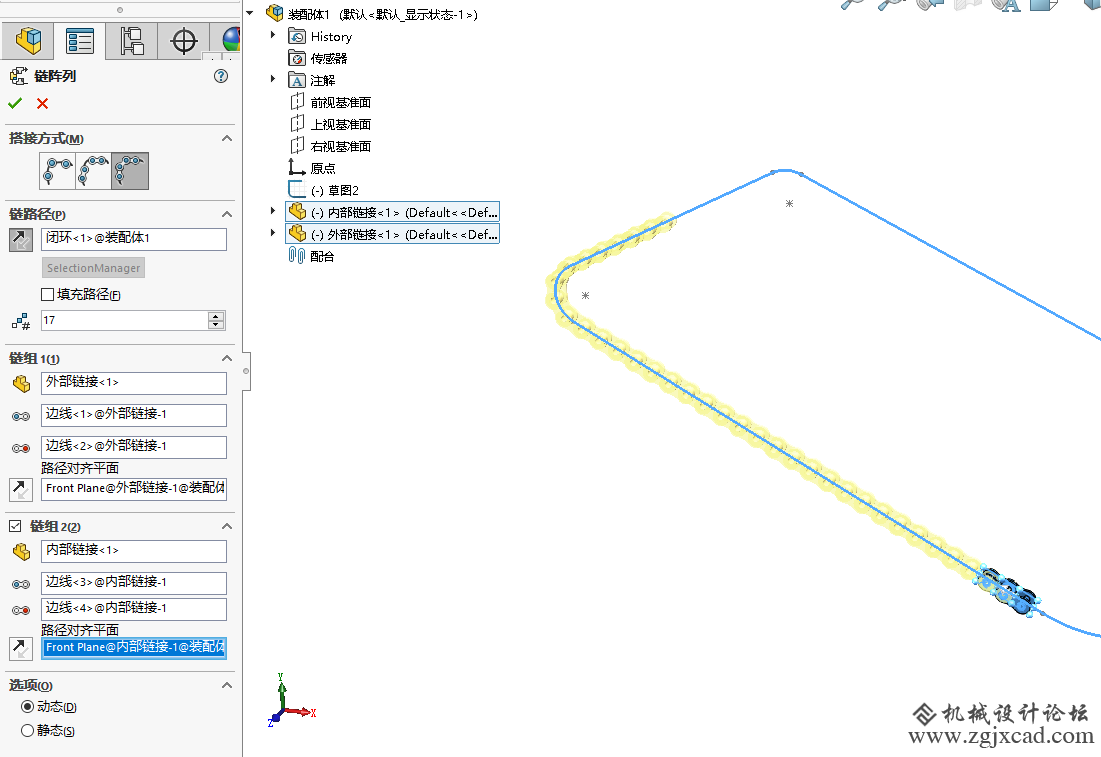Click the instance count field showing 17
The width and height of the screenshot is (1101, 757).
coord(124,320)
